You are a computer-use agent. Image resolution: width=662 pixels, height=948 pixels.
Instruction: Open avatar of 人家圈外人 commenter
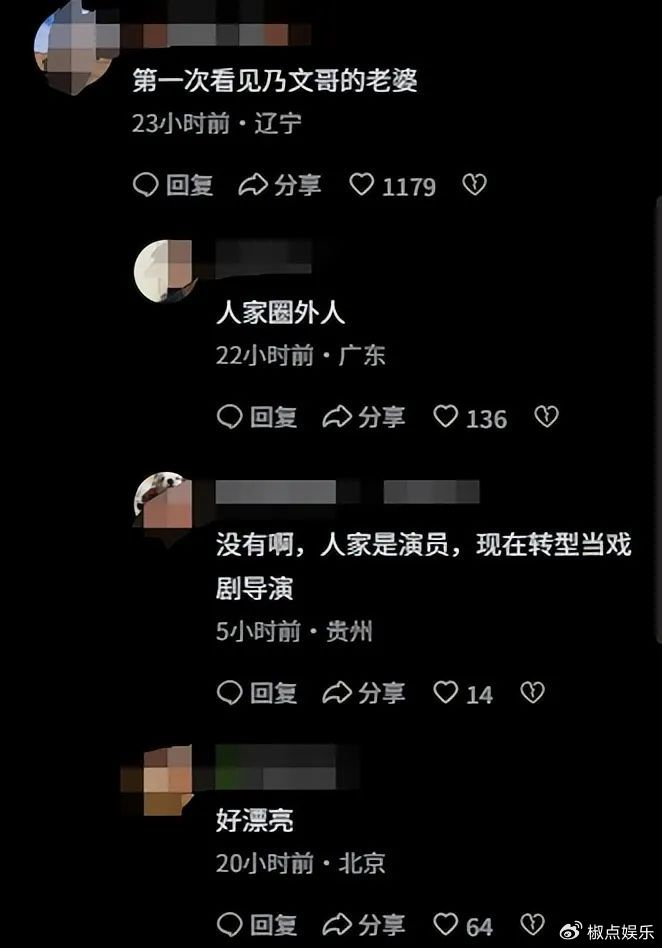pos(163,270)
